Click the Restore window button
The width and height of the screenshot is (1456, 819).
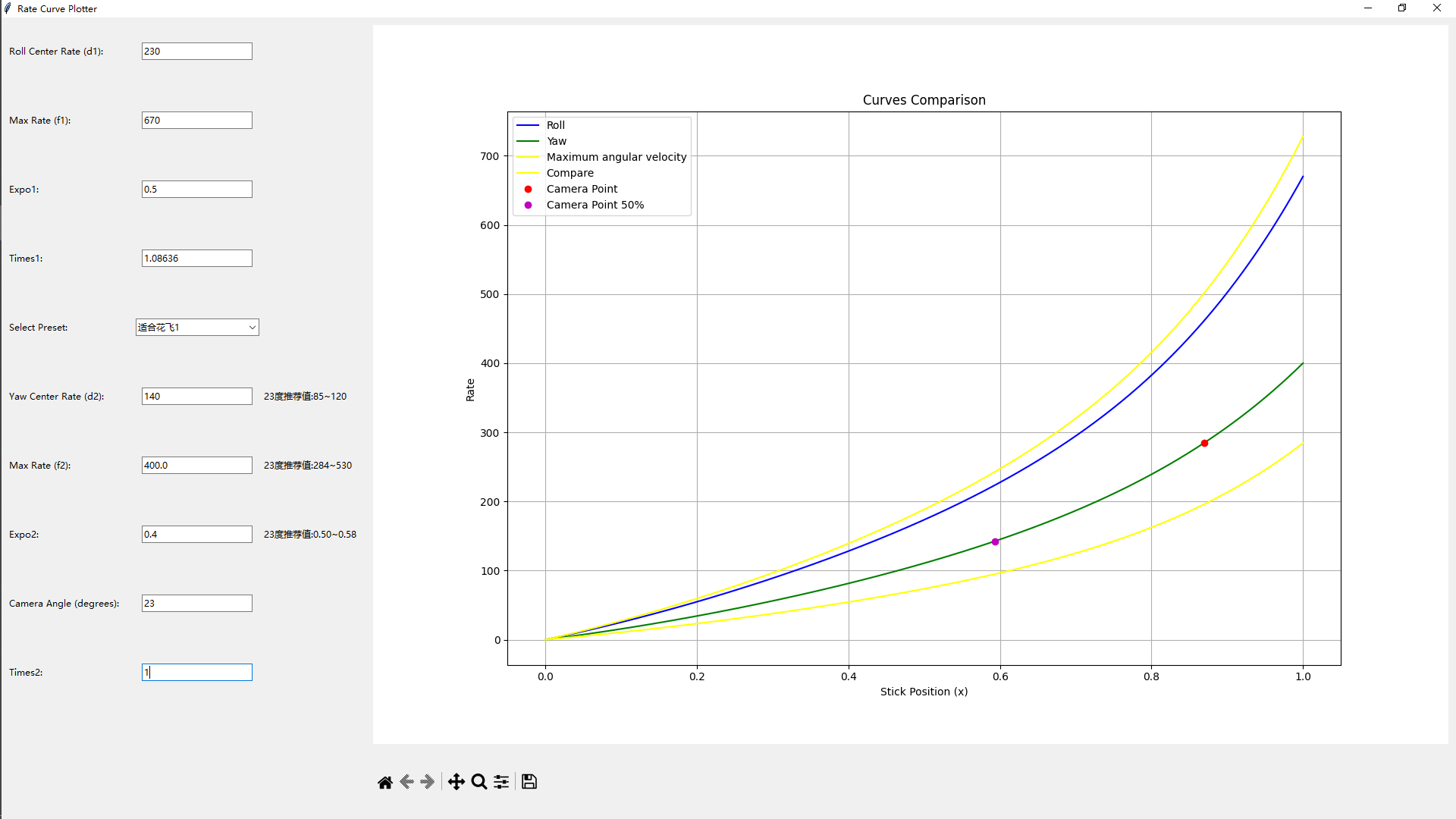pyautogui.click(x=1401, y=8)
